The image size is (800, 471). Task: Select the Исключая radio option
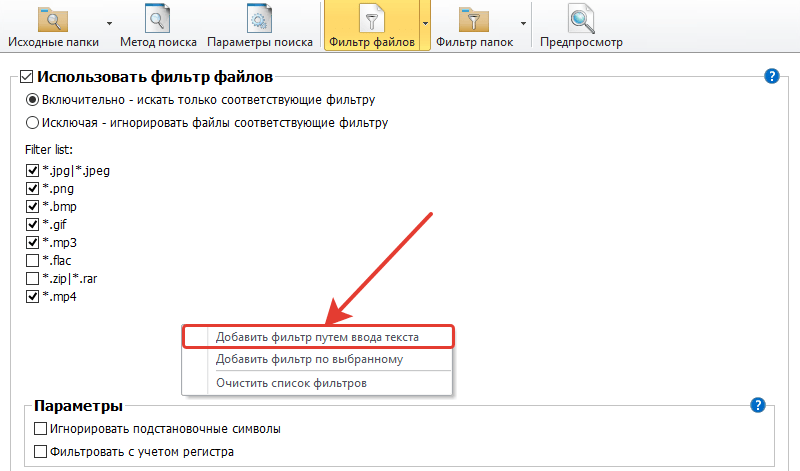pos(32,122)
